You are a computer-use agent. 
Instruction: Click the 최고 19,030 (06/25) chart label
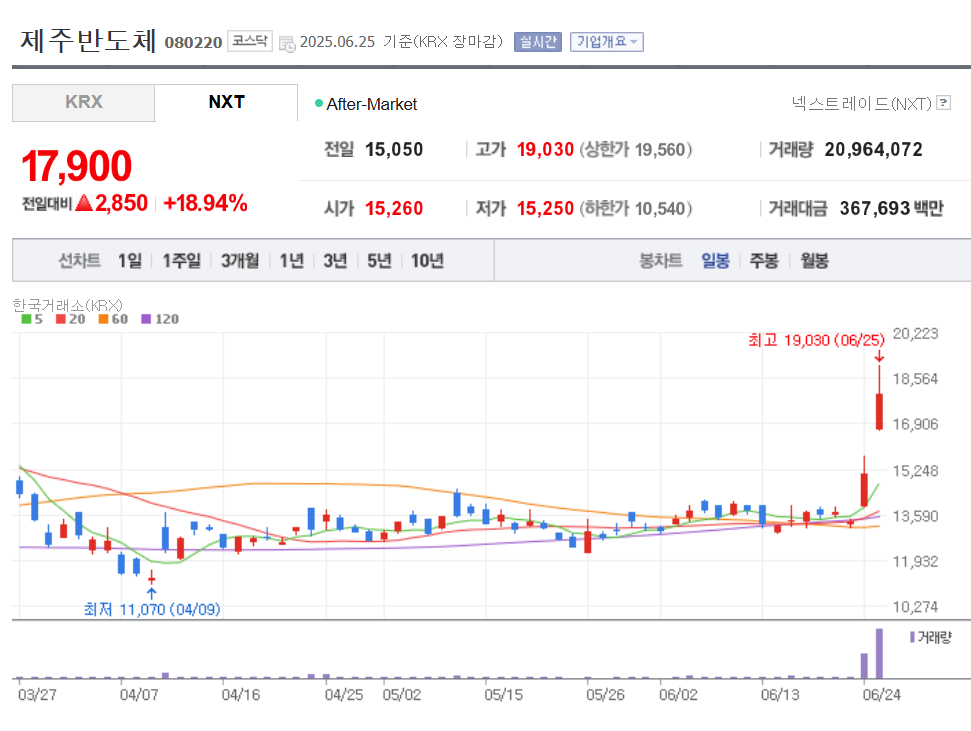pos(816,340)
